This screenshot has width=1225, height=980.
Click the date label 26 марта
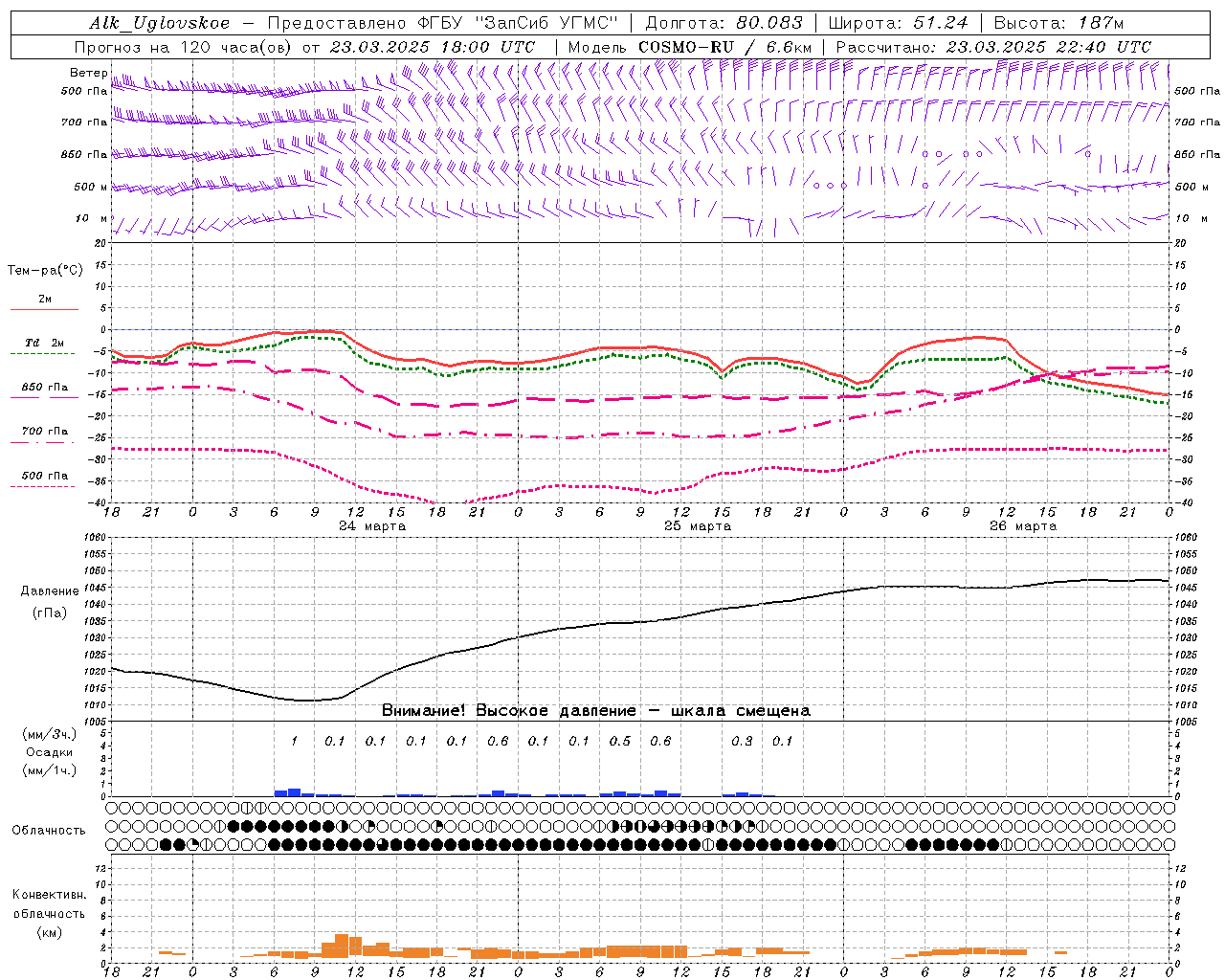click(1023, 526)
